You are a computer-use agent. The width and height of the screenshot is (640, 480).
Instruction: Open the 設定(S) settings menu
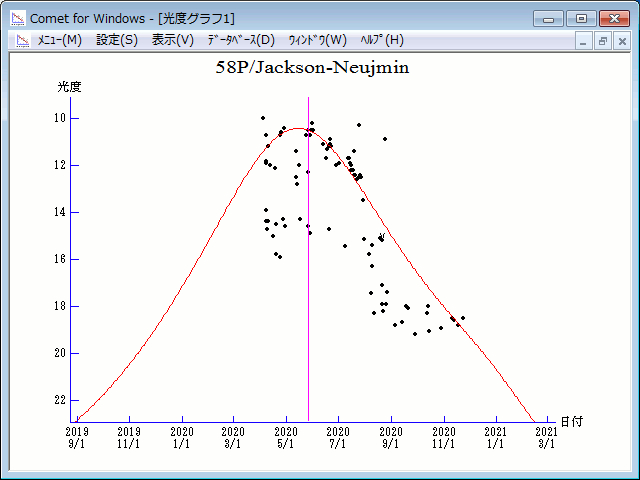[117, 40]
